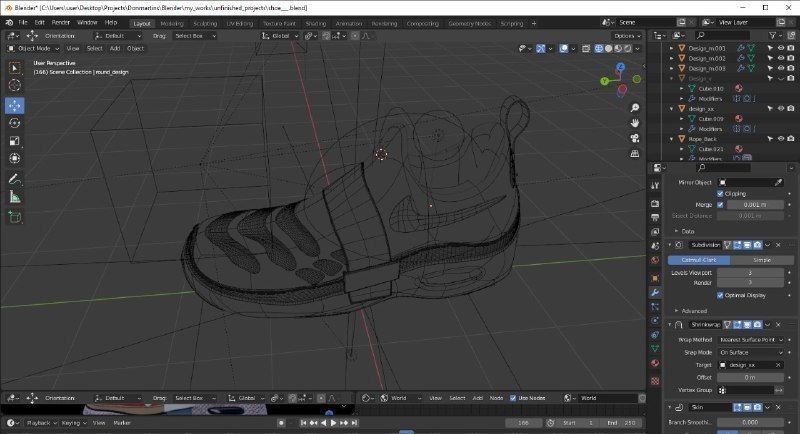Adjust the Levels Viewport value field
The width and height of the screenshot is (800, 434).
click(x=751, y=273)
